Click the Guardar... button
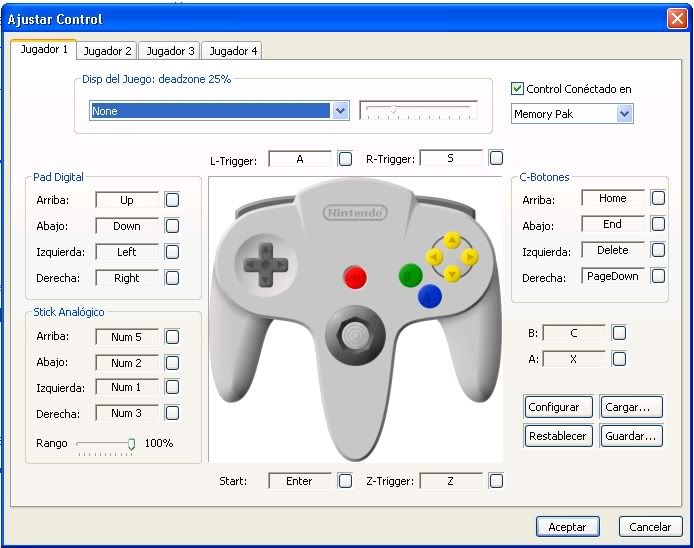The width and height of the screenshot is (694, 548). [x=631, y=436]
